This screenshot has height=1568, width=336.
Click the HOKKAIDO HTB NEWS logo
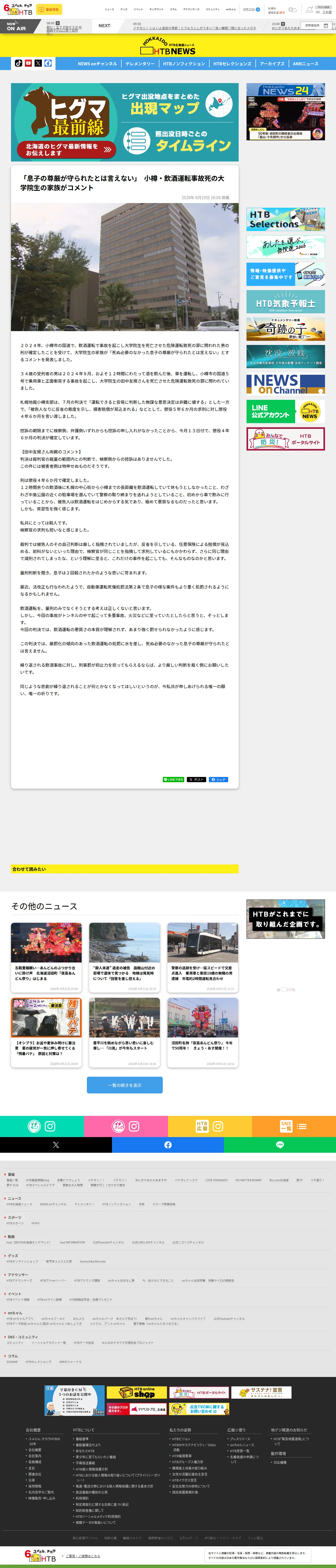(x=168, y=46)
